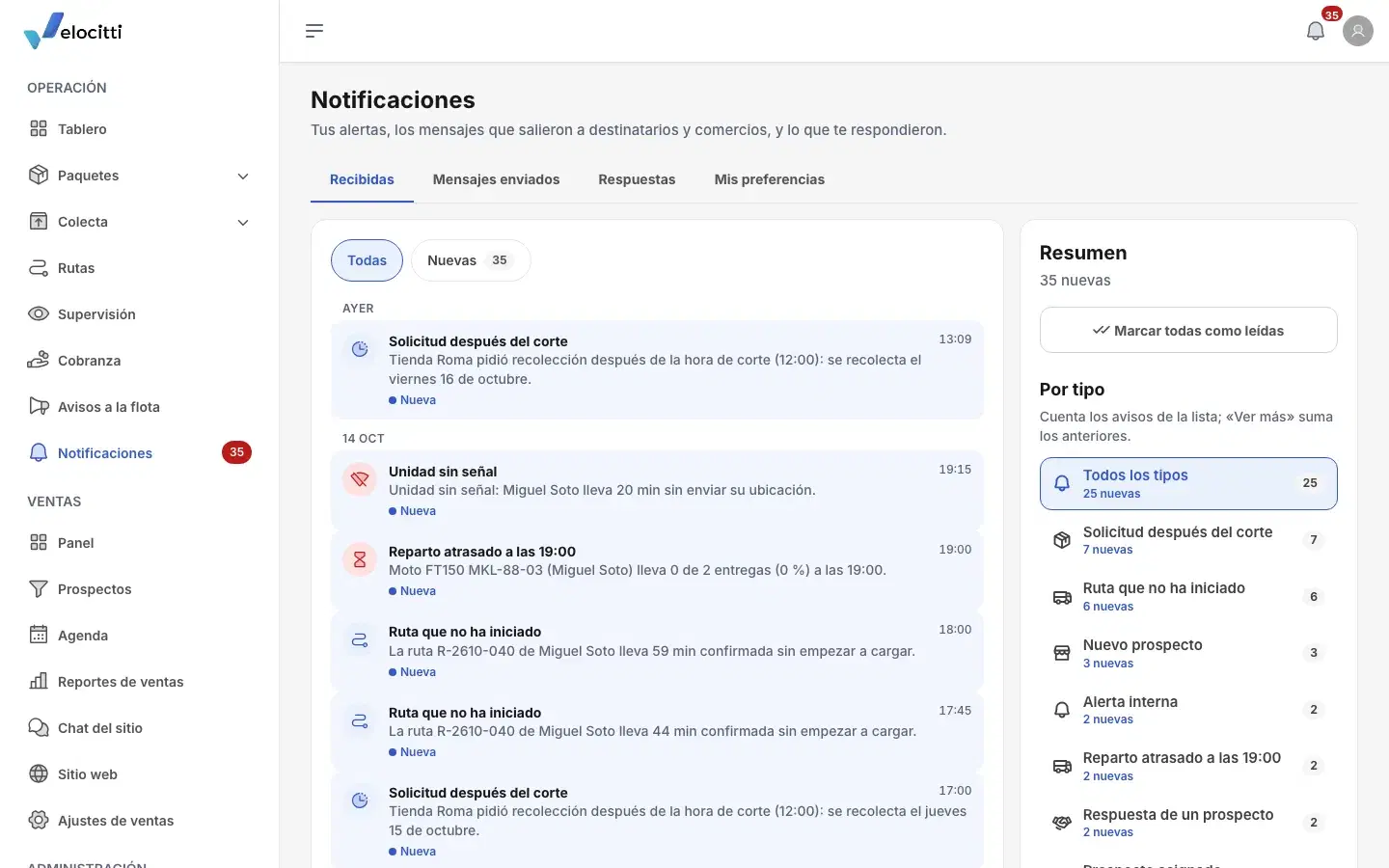This screenshot has height=868, width=1389.
Task: Open Prospectos funnel item
Action: [x=139, y=589]
